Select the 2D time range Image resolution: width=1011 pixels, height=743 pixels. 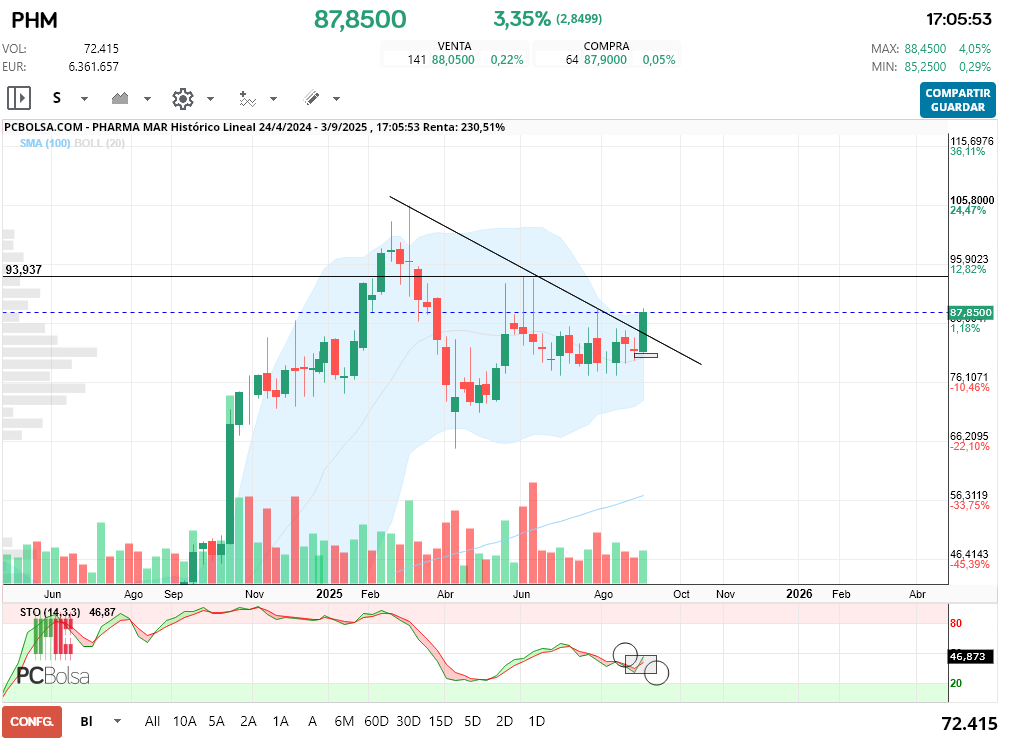[x=504, y=722]
